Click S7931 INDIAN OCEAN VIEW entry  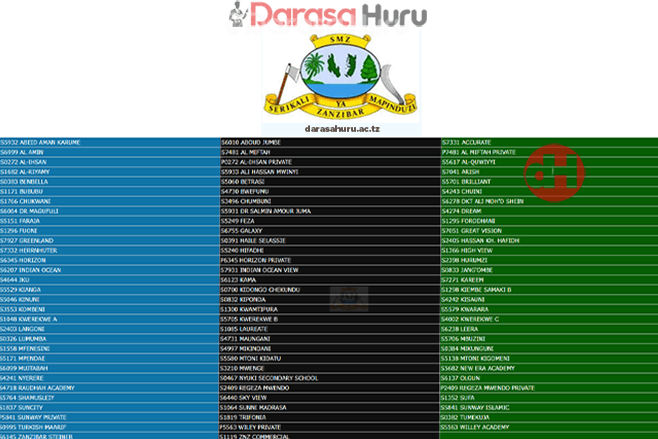pos(260,270)
